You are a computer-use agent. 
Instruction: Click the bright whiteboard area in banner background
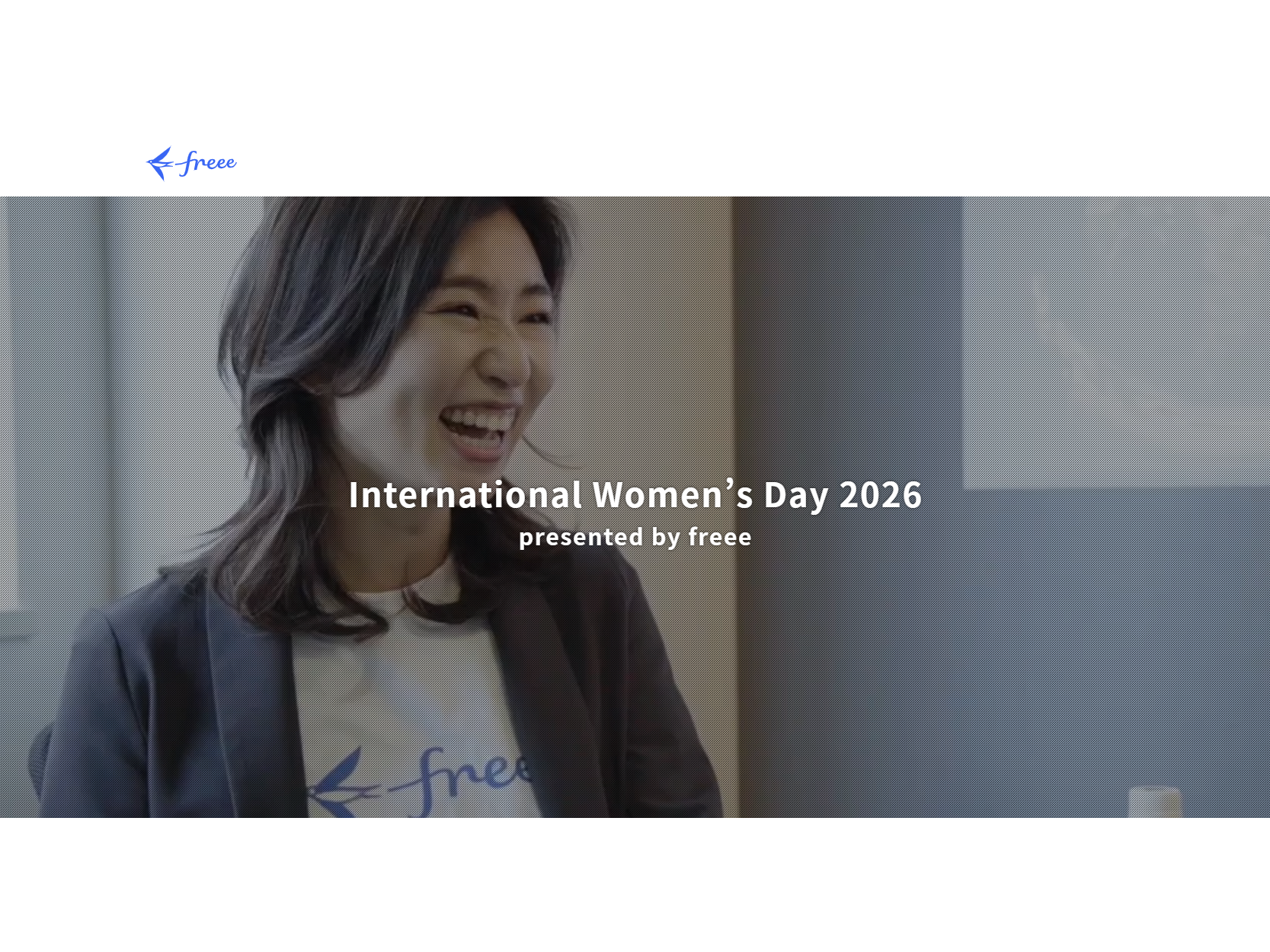tap(1116, 343)
